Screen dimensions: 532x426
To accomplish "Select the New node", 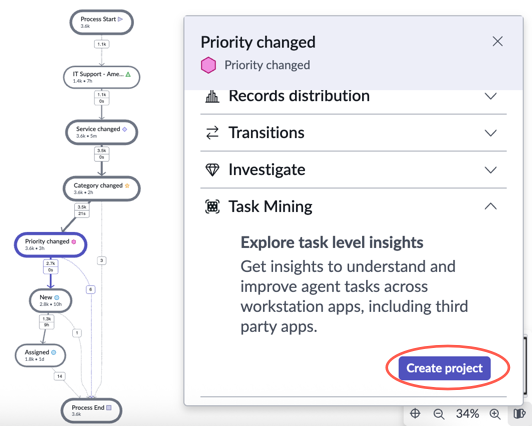I will tap(51, 301).
